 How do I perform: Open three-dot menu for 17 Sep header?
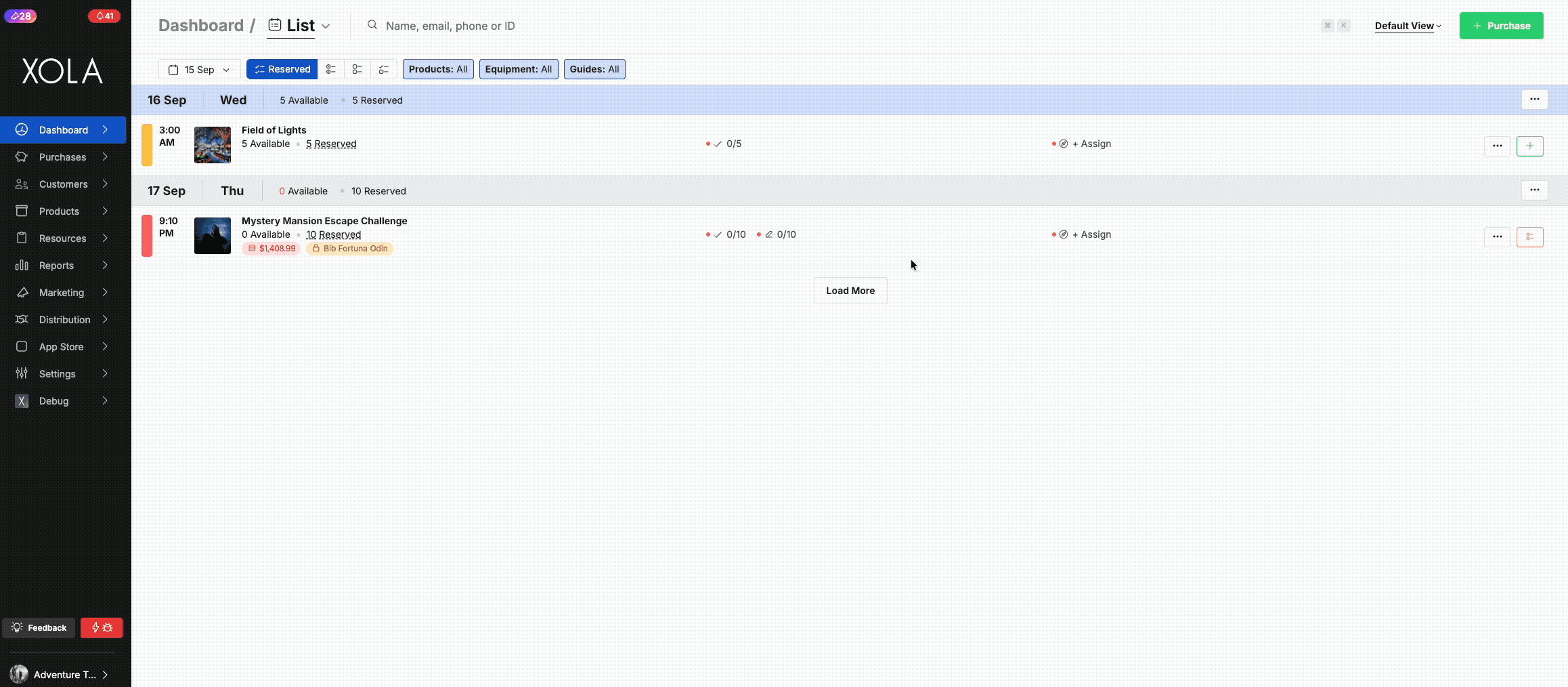pos(1534,190)
